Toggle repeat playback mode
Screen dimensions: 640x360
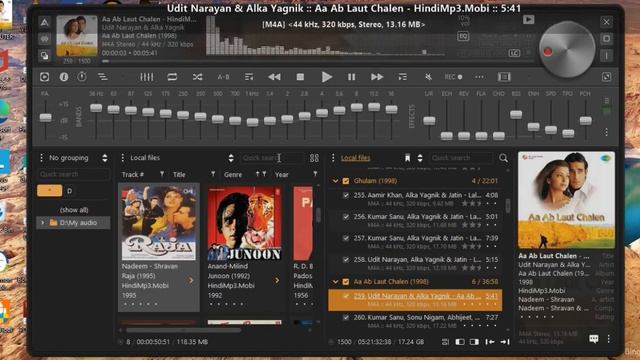point(172,77)
